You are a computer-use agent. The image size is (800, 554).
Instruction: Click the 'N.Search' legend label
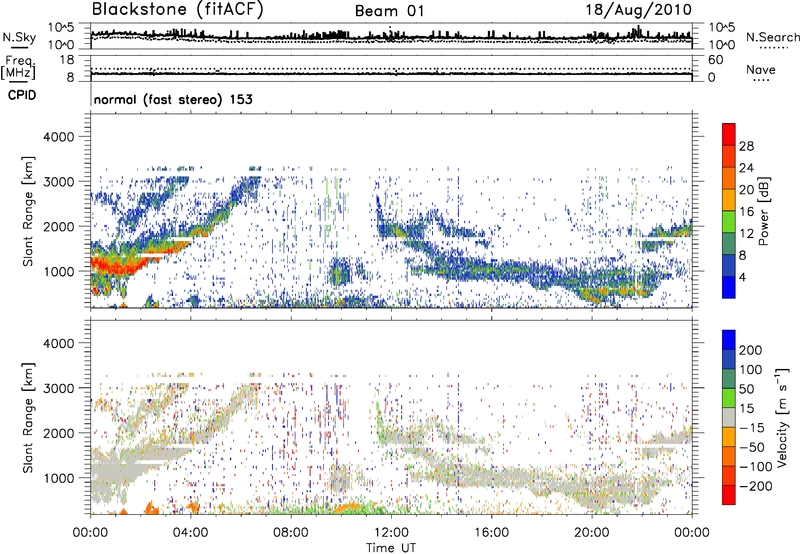pyautogui.click(x=773, y=37)
